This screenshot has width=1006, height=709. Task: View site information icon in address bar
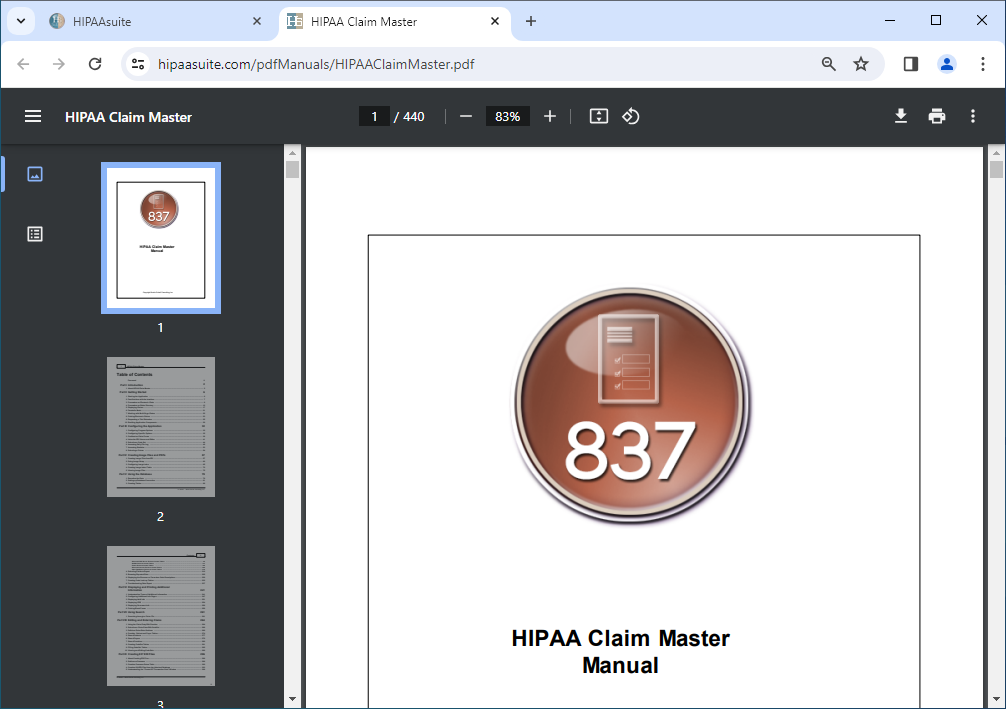click(138, 64)
